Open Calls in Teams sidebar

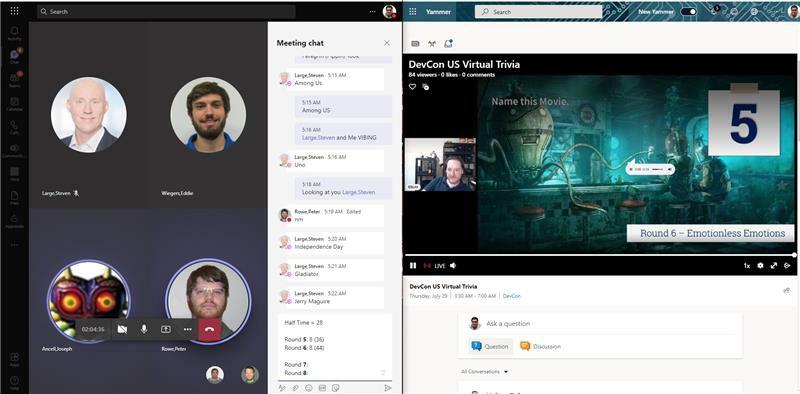pyautogui.click(x=14, y=127)
